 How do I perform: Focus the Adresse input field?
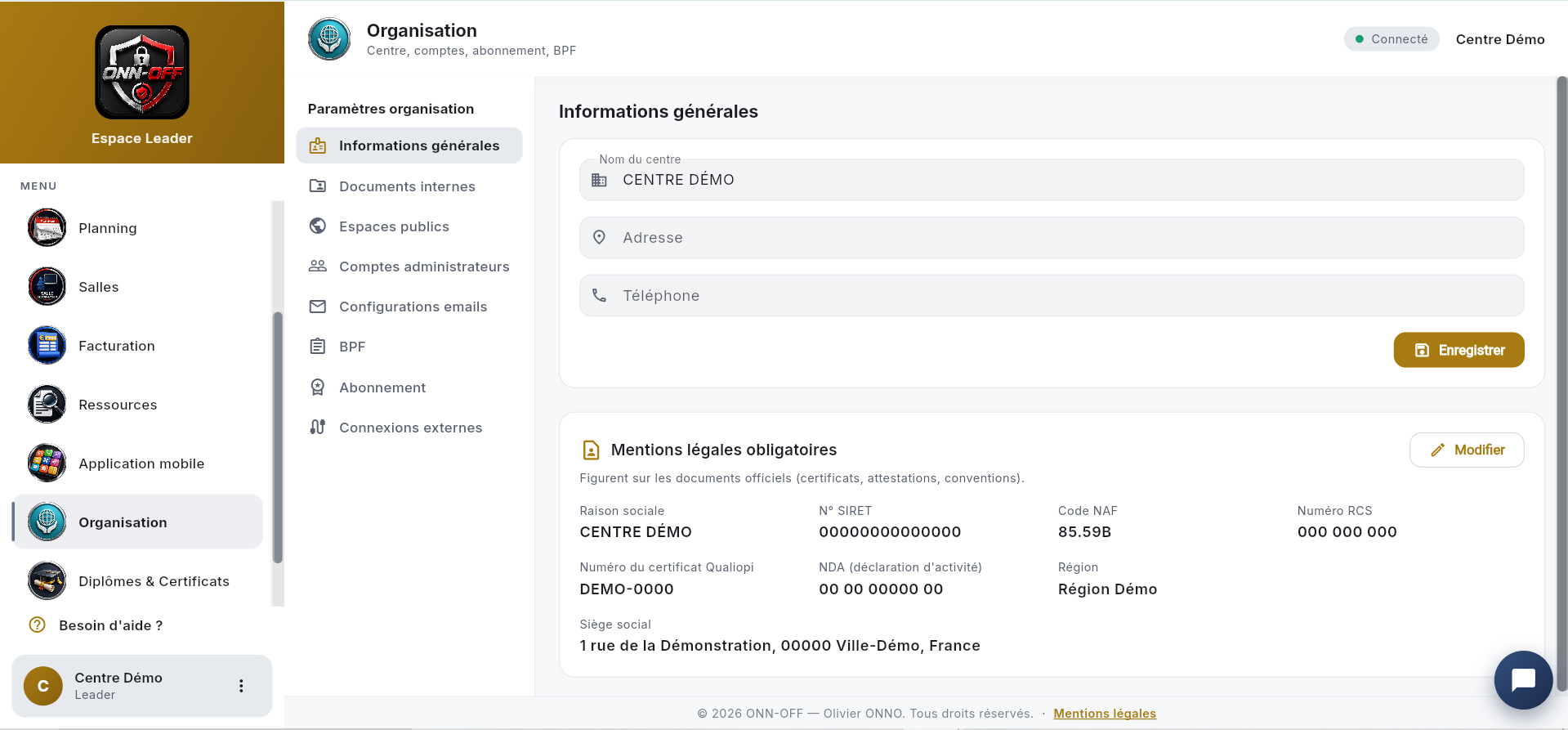[x=1052, y=238]
